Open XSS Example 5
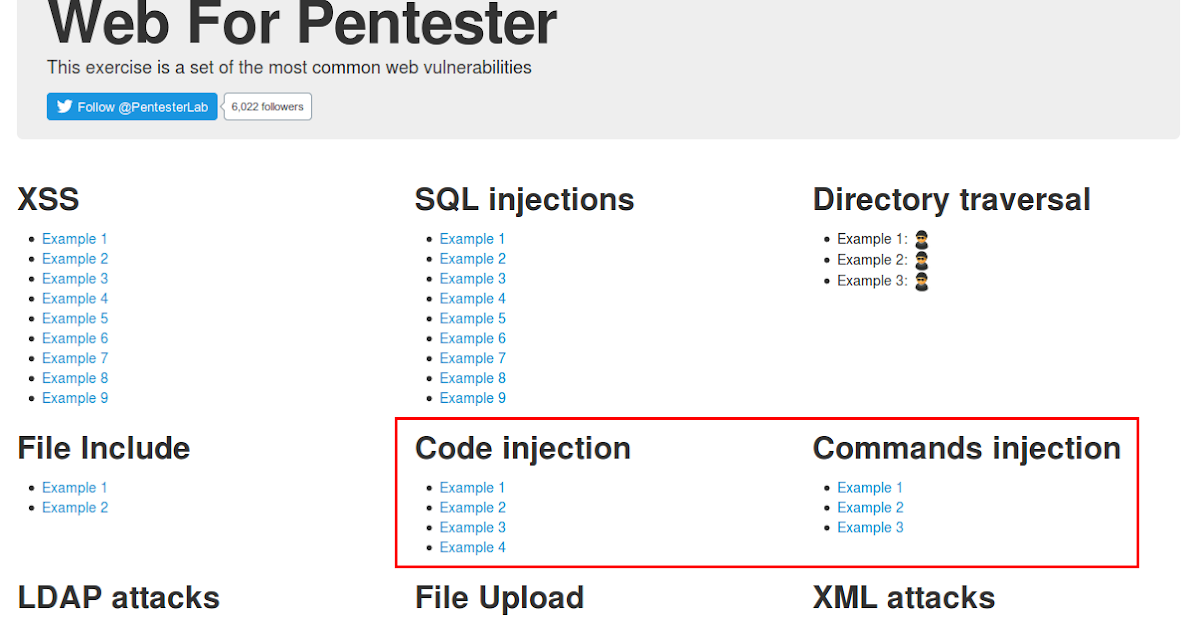1200x630 pixels. pos(75,318)
